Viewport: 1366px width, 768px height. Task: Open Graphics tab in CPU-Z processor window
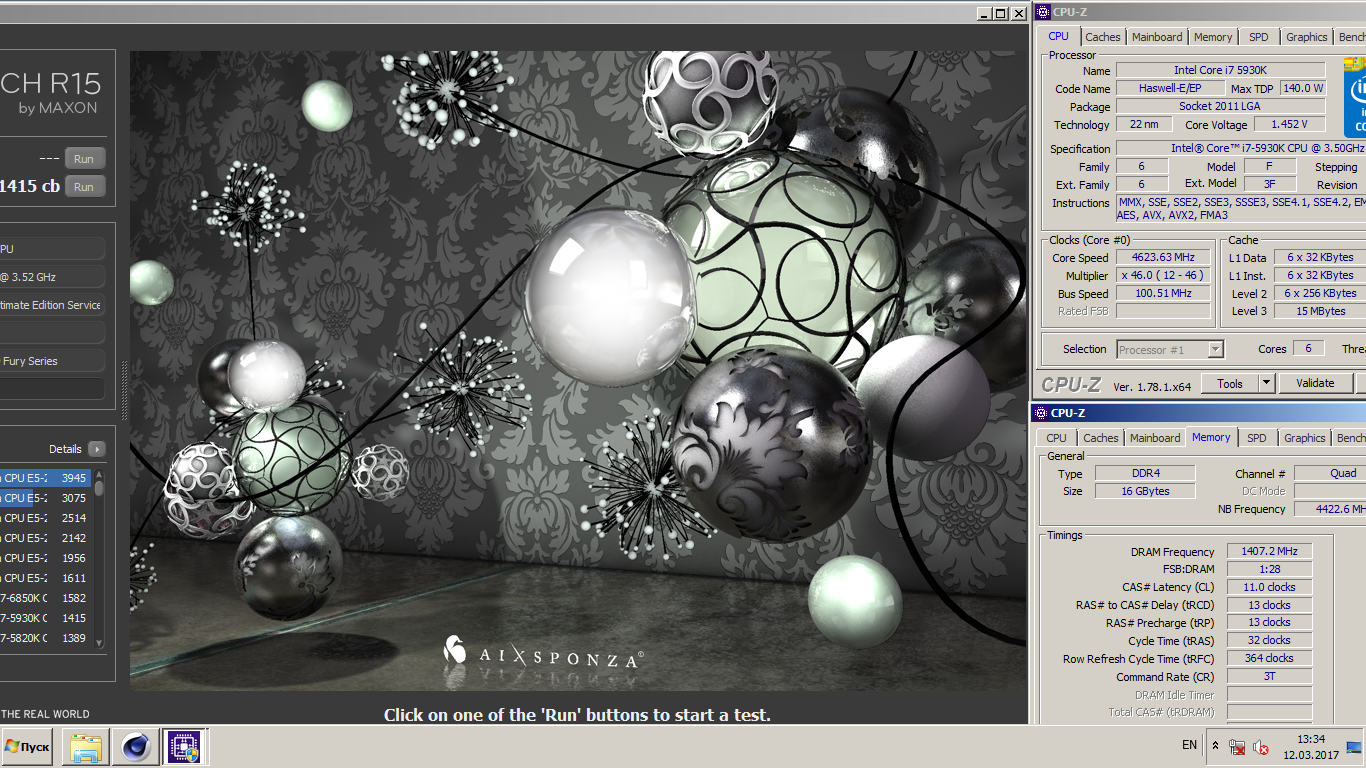[x=1306, y=37]
